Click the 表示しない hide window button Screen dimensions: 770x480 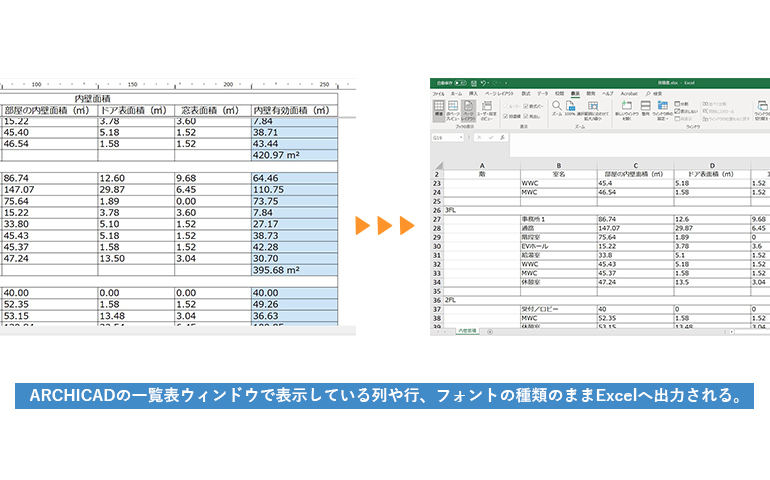click(686, 112)
